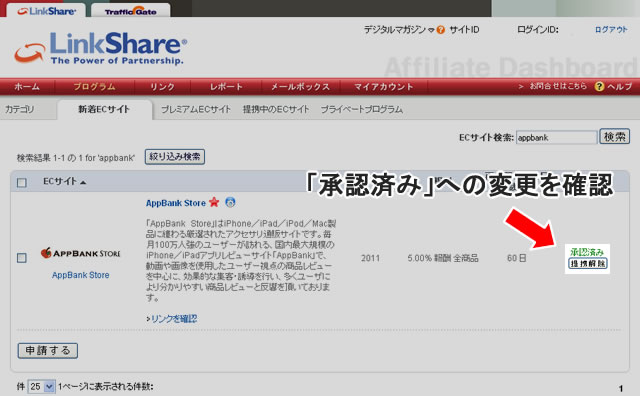640x396 pixels.
Task: Open the プログラム menu in red navigation bar
Action: pos(94,87)
